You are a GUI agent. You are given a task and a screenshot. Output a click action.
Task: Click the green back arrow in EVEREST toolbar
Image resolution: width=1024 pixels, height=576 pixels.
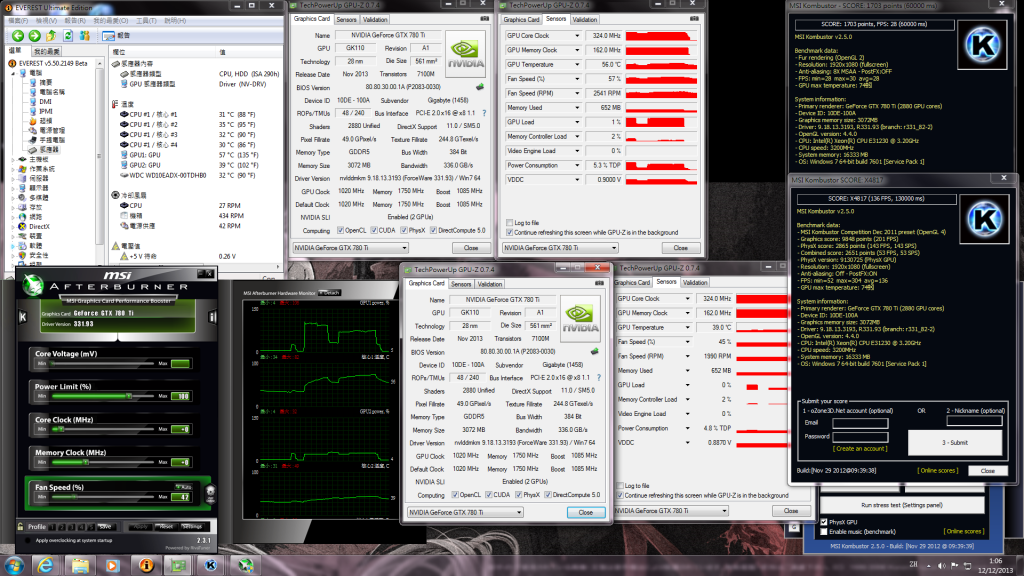[x=15, y=36]
